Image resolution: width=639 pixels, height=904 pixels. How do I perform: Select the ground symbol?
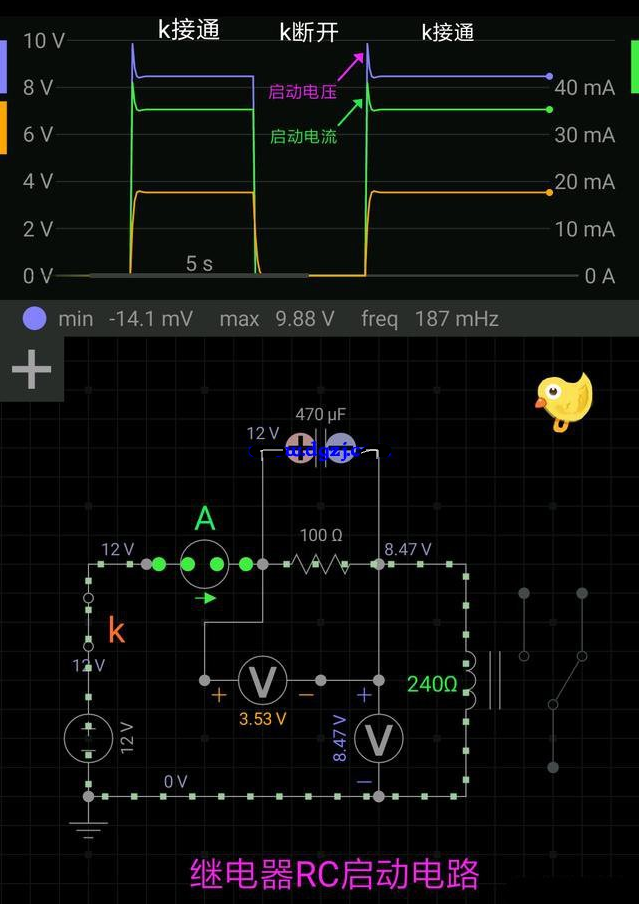(x=88, y=828)
